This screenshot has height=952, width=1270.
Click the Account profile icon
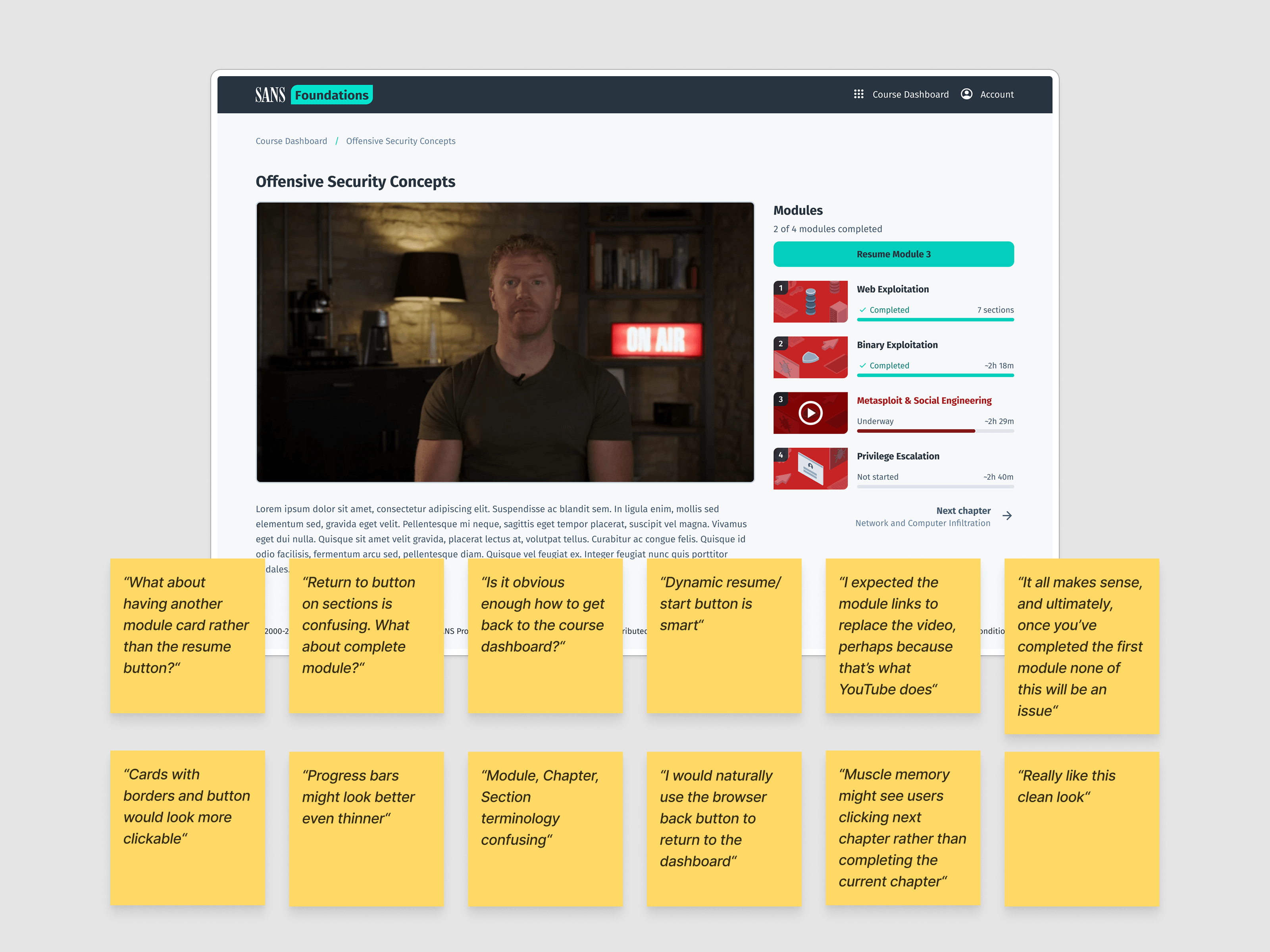tap(966, 94)
